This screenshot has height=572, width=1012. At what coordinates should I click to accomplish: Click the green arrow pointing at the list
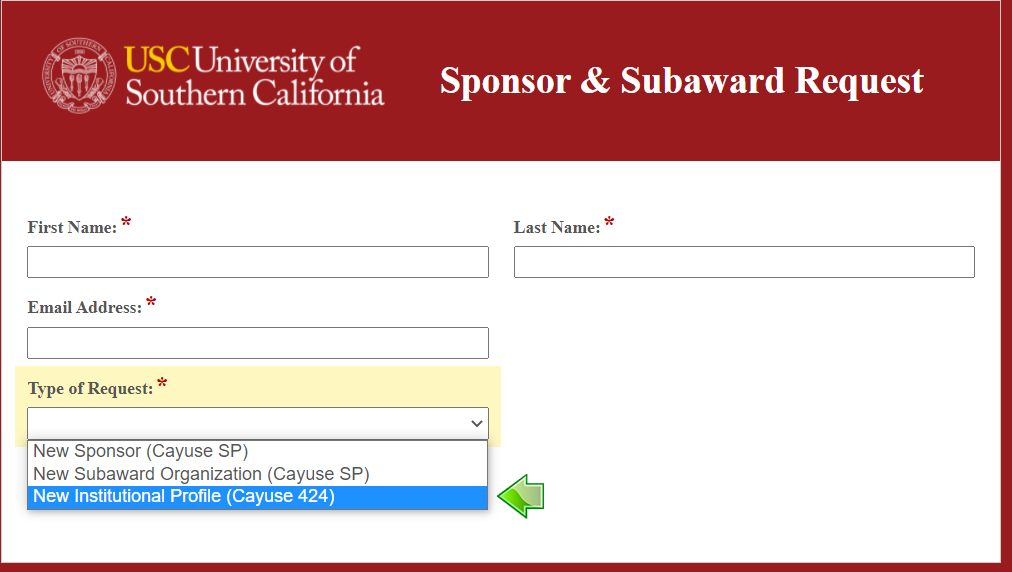521,496
